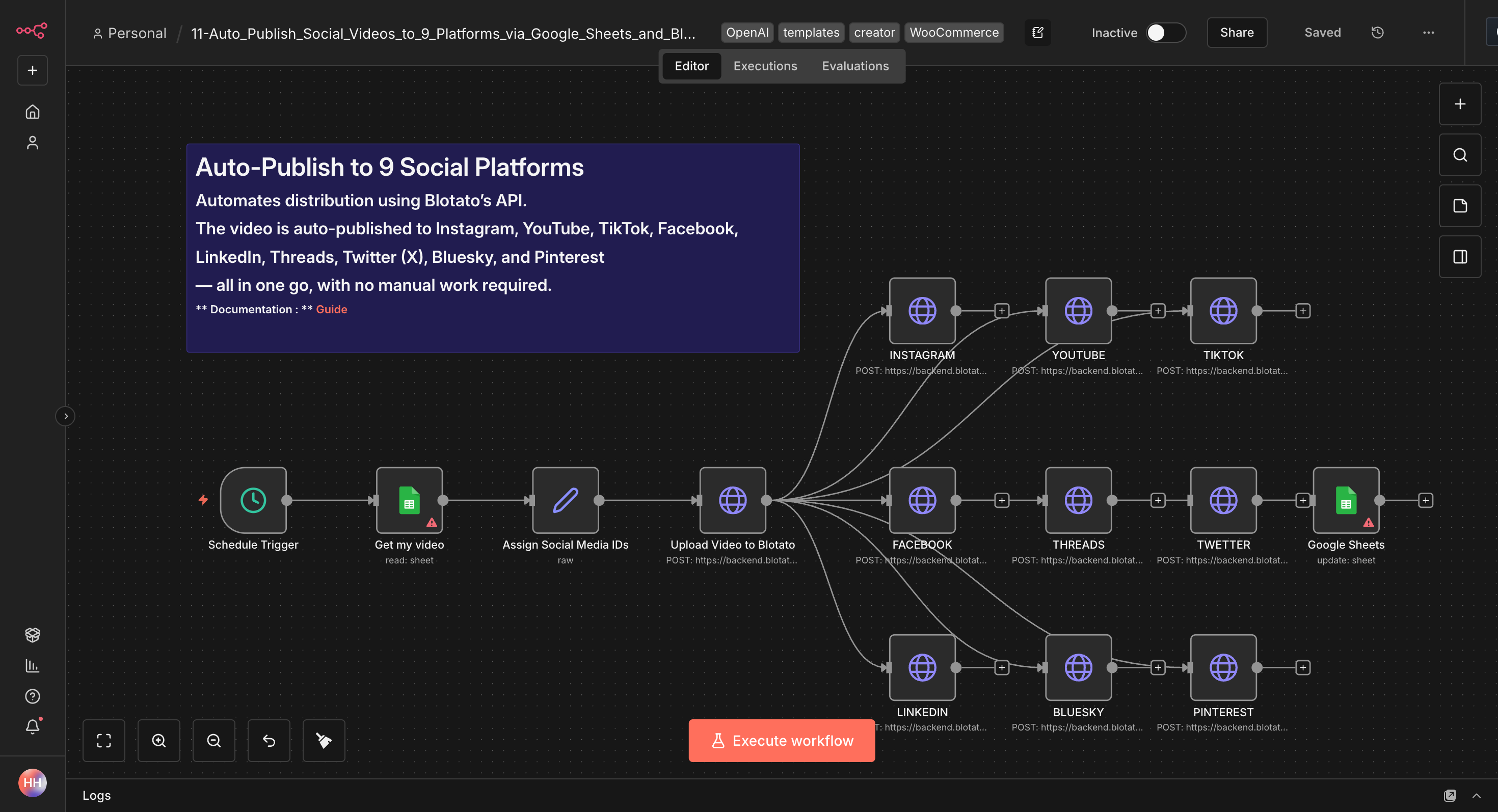Open the Guide documentation link

click(332, 309)
